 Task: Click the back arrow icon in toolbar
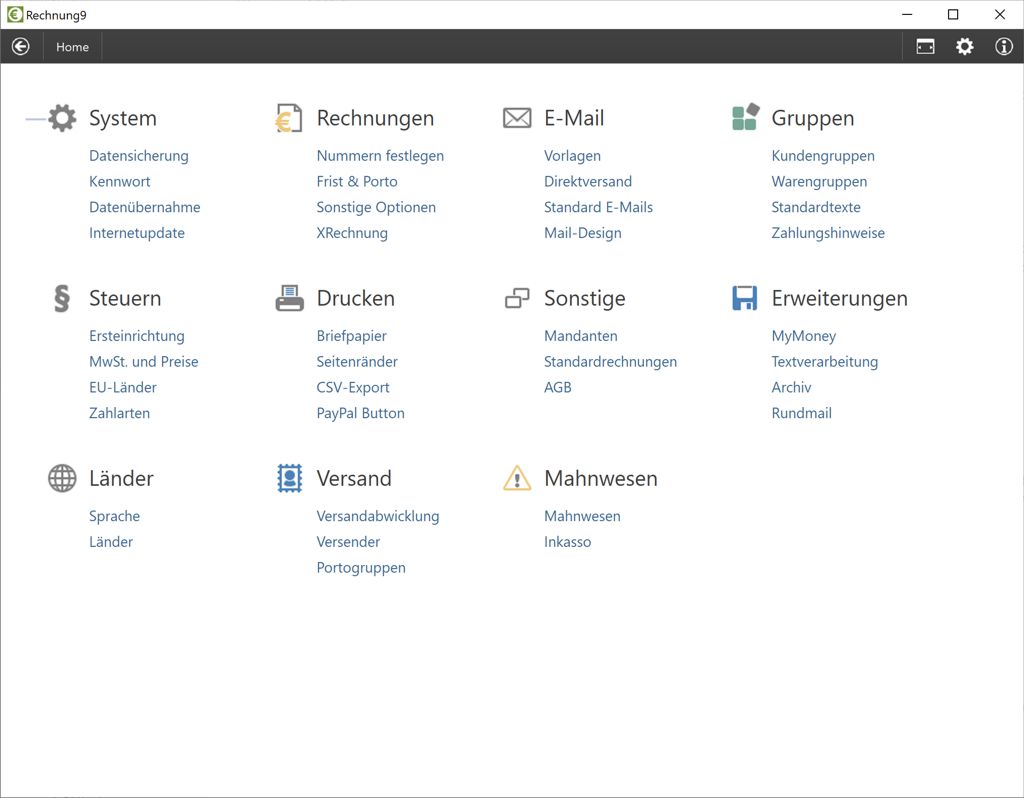coord(21,47)
